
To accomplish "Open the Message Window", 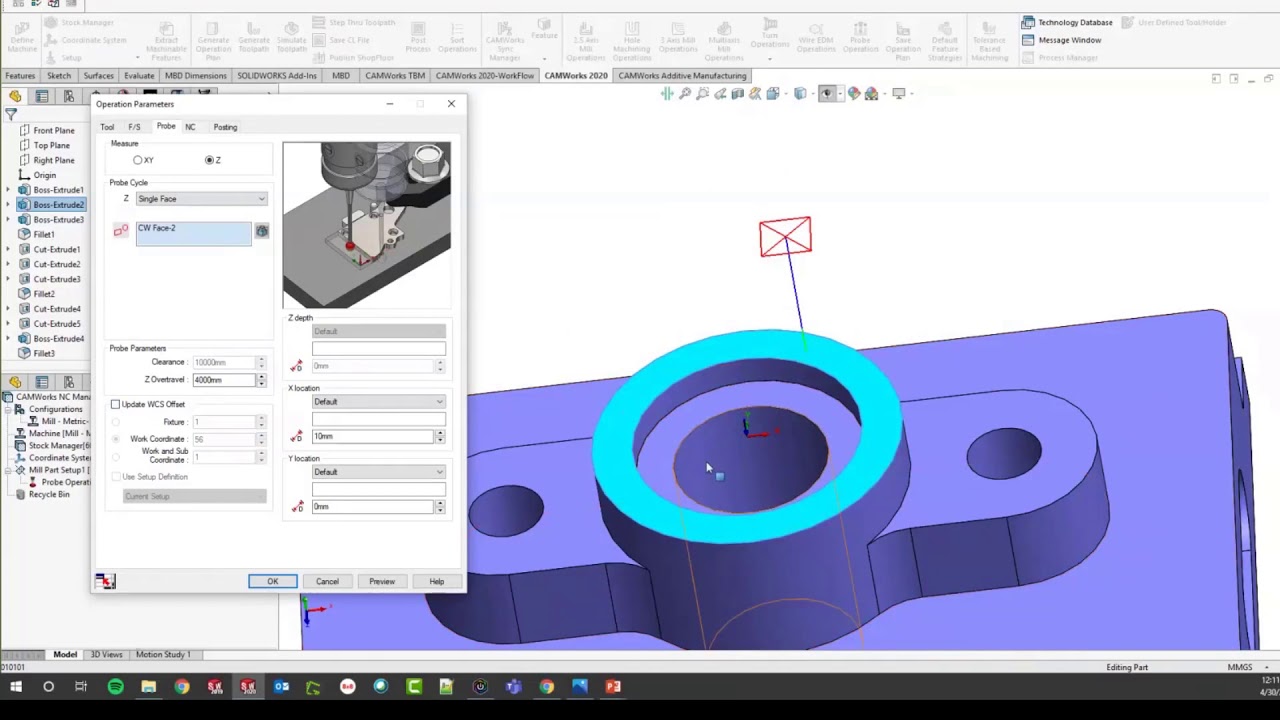I will 1061,40.
